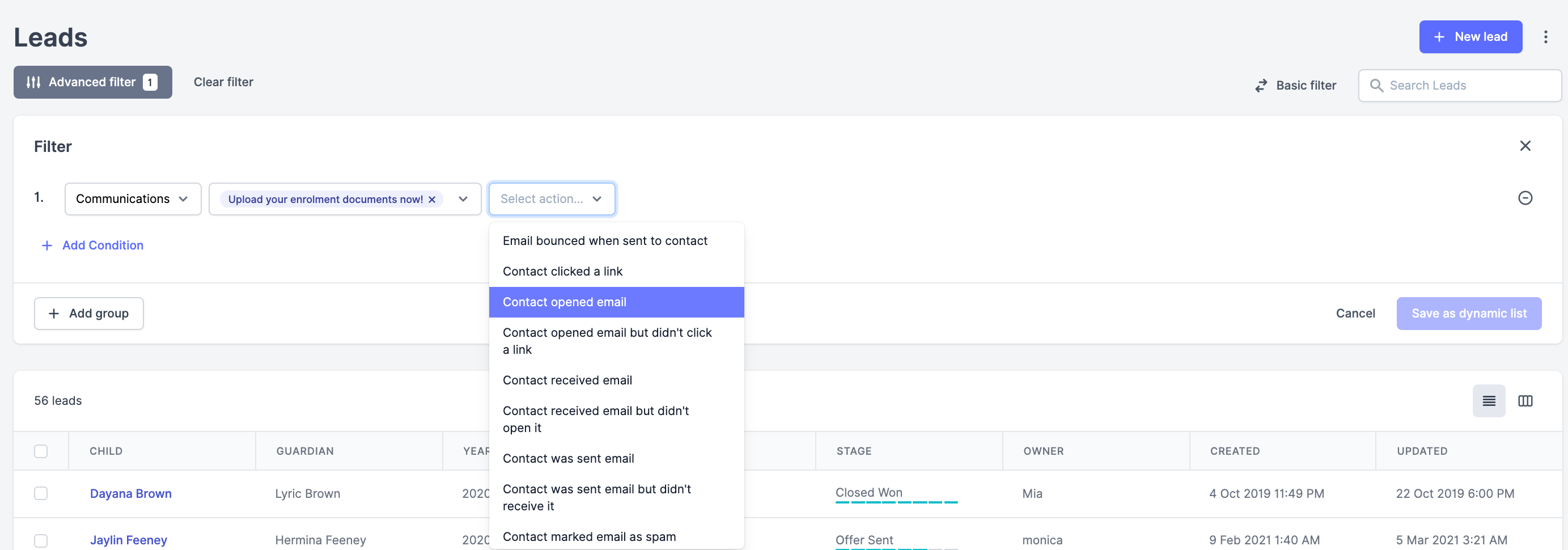Close the Filter panel with the X icon

click(1525, 146)
